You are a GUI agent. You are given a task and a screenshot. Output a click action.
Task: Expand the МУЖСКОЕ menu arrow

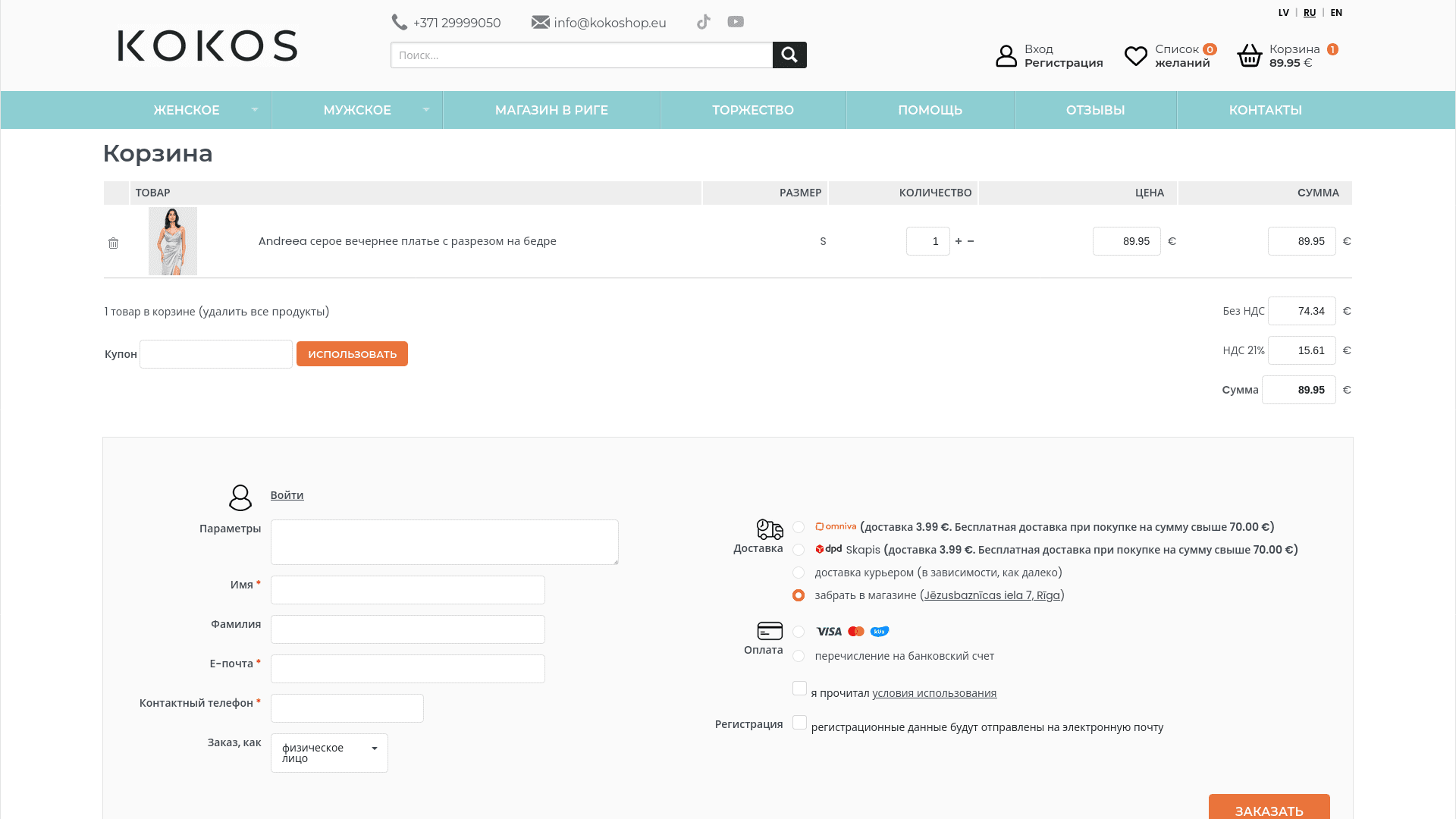[426, 110]
